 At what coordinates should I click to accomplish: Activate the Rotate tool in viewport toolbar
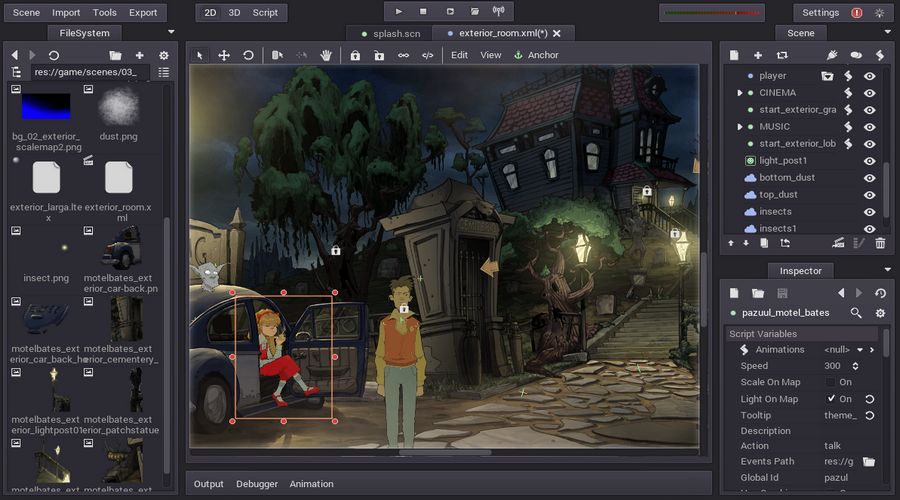[248, 55]
